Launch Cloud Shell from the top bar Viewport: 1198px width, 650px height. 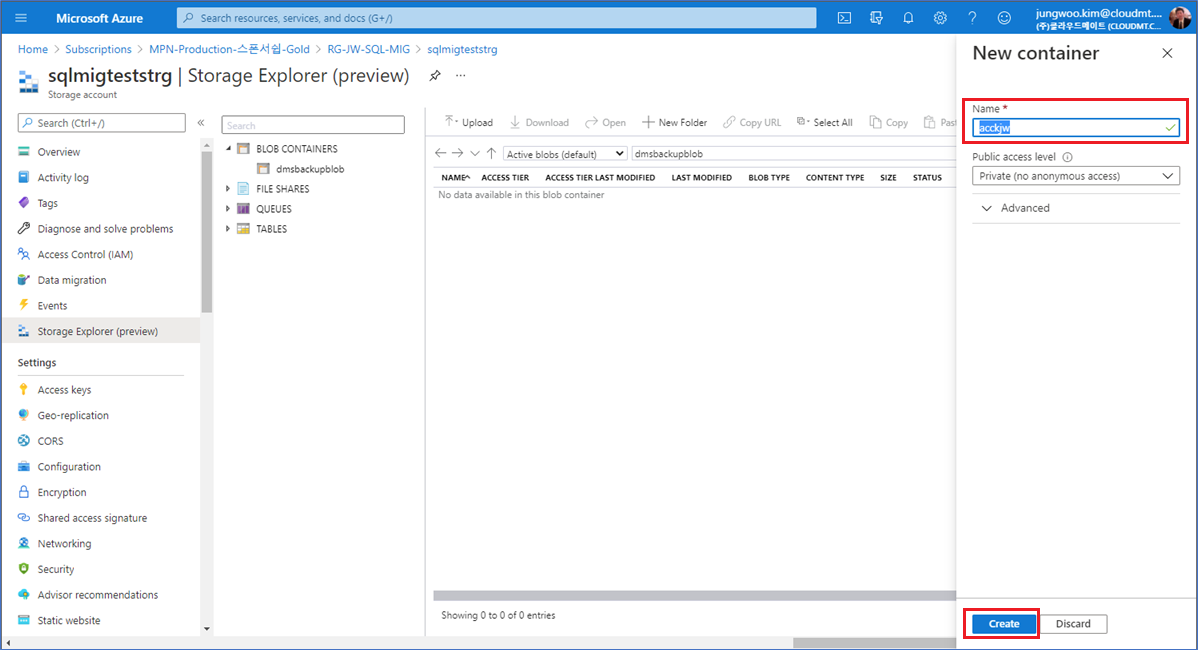(x=844, y=18)
